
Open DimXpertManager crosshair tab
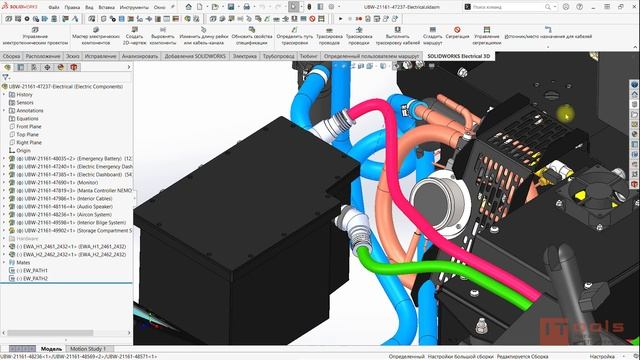47,67
